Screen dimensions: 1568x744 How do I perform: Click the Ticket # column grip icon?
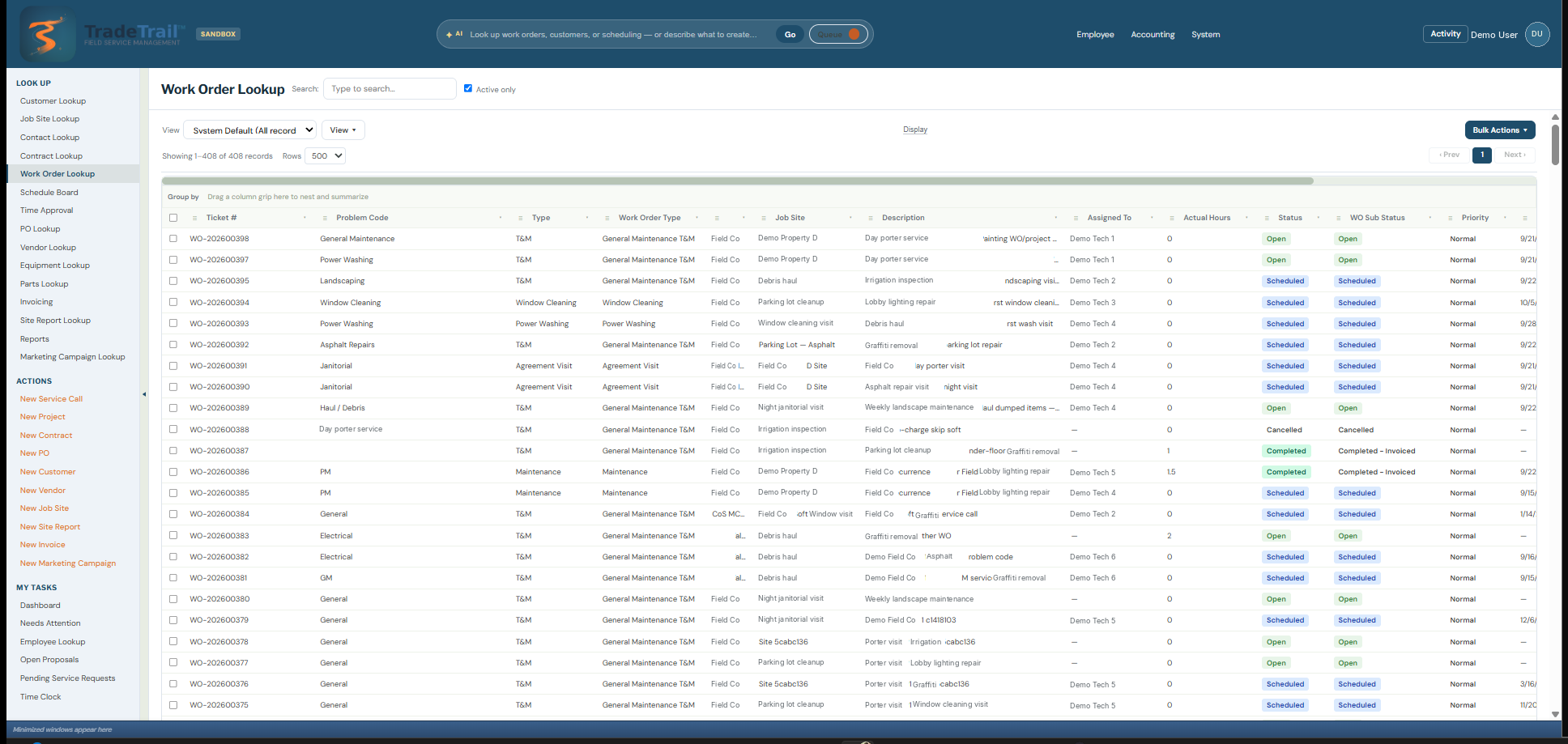click(x=195, y=218)
